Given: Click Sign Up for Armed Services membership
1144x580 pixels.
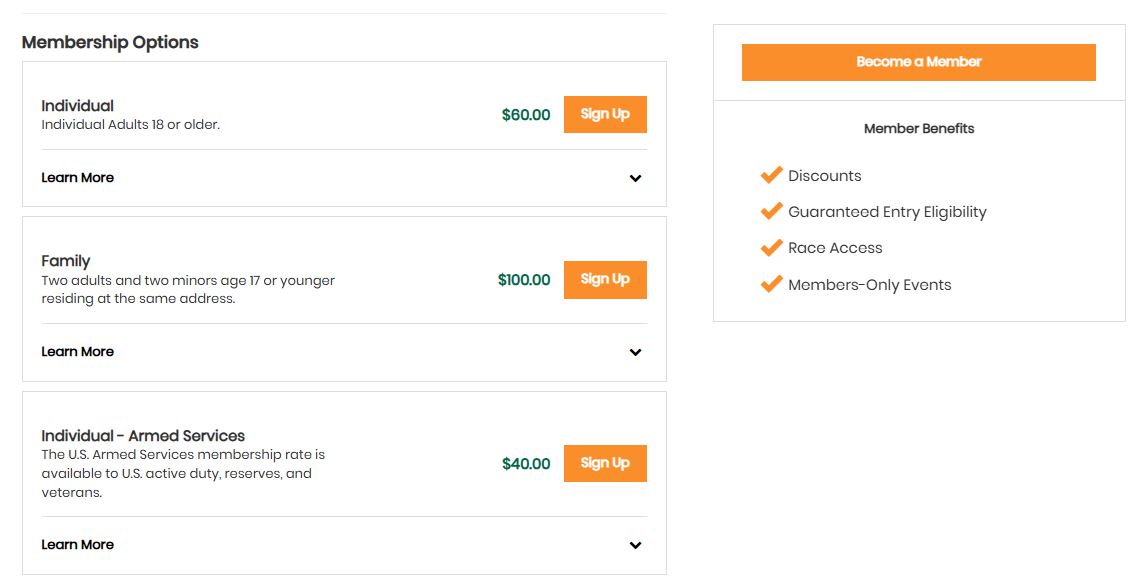Looking at the screenshot, I should [604, 463].
